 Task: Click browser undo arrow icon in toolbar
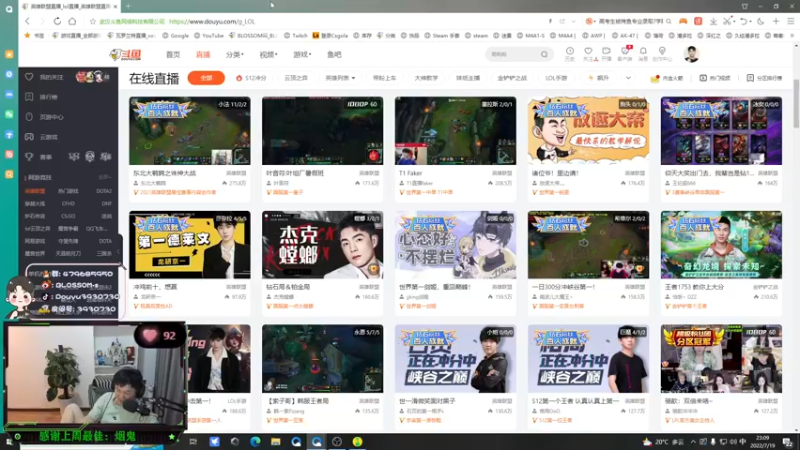coord(744,21)
